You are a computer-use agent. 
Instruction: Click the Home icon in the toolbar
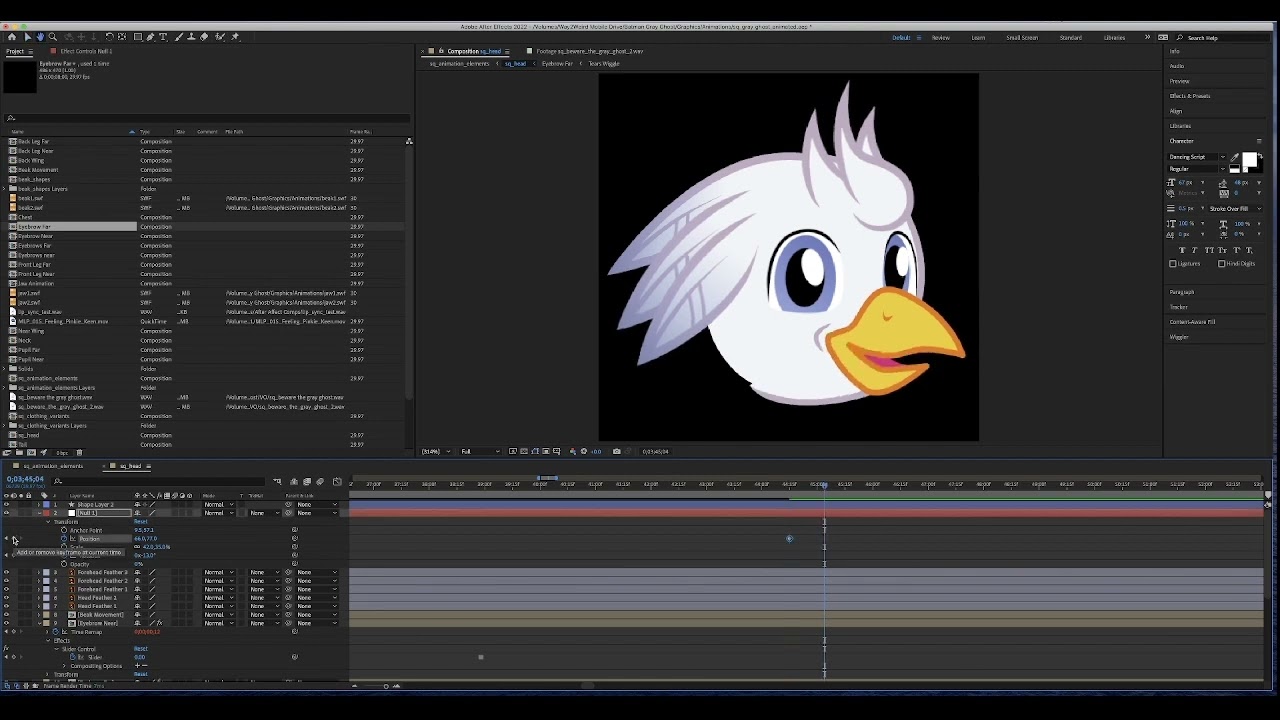click(x=12, y=37)
